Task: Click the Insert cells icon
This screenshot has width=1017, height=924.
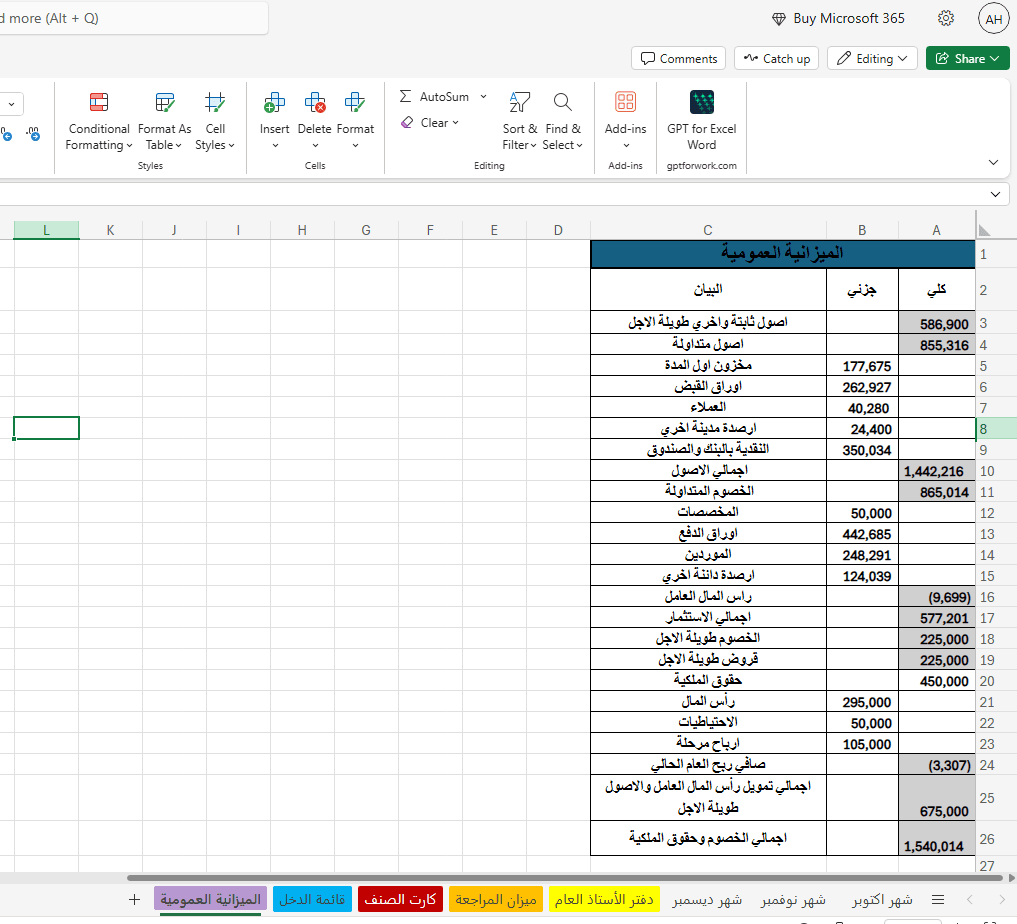Action: [x=274, y=102]
